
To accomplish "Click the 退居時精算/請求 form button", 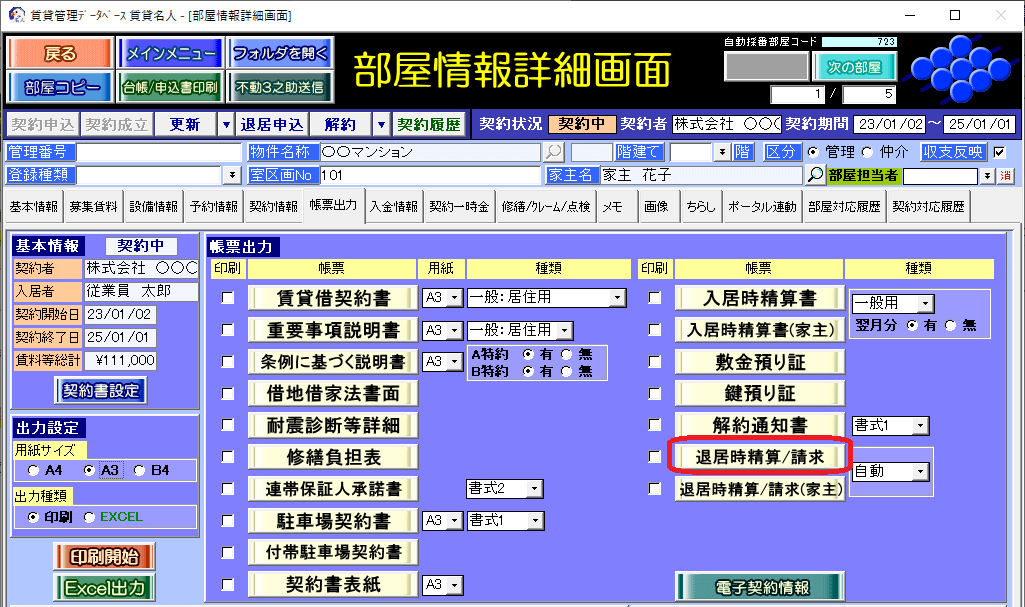I will (759, 457).
